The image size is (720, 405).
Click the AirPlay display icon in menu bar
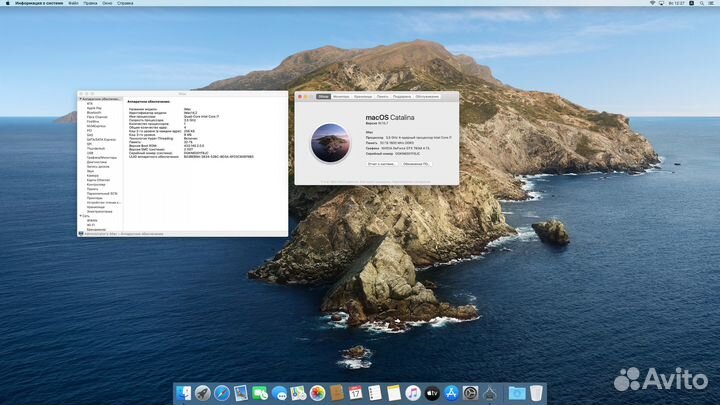661,3
